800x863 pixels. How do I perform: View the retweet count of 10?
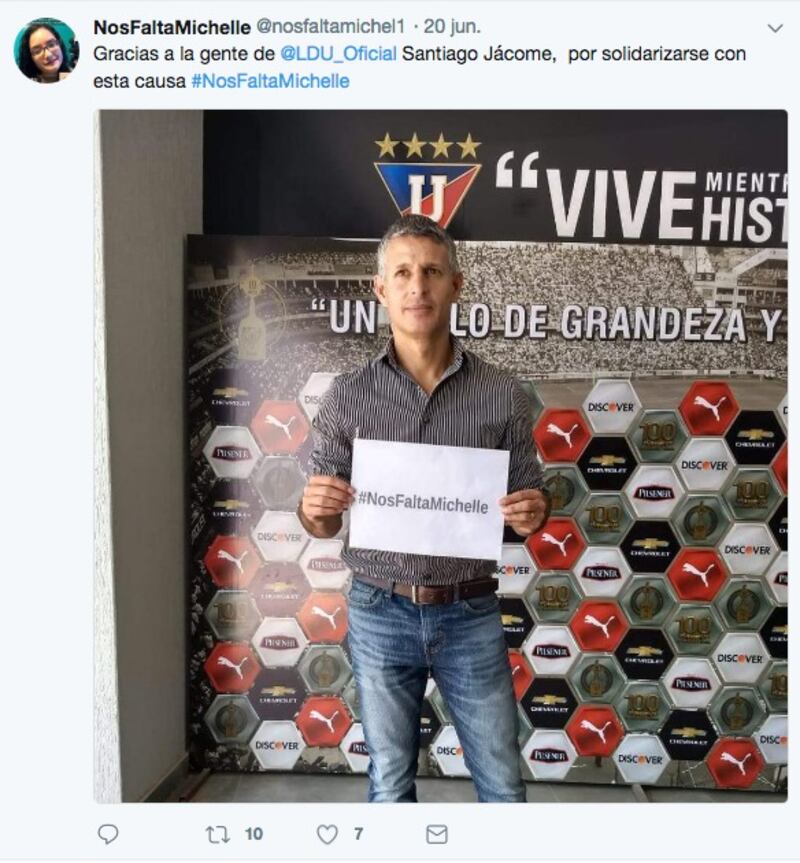254,834
